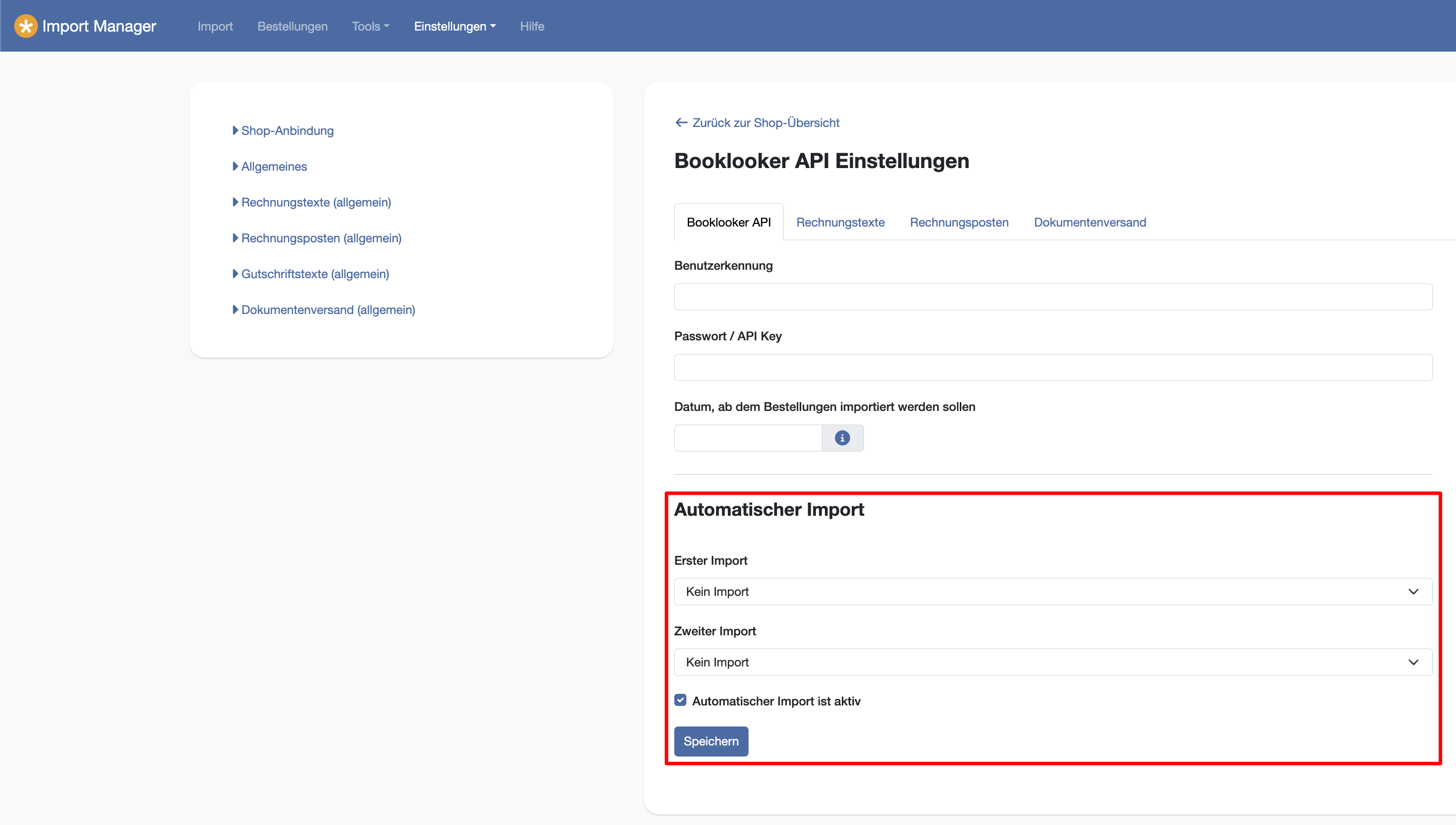
Task: Open the Hilfe navigation link
Action: tap(532, 26)
